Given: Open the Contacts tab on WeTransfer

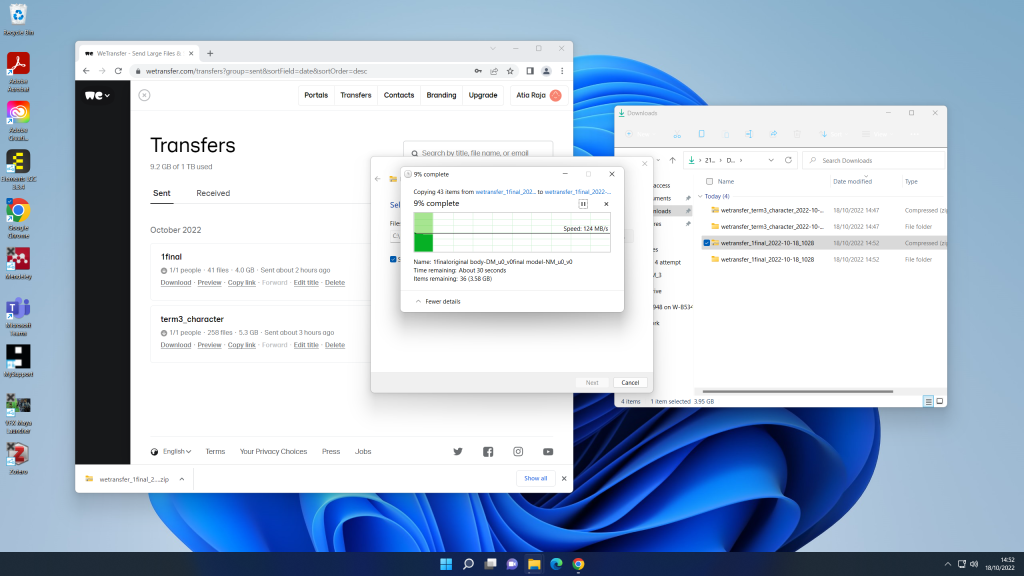Looking at the screenshot, I should point(399,95).
